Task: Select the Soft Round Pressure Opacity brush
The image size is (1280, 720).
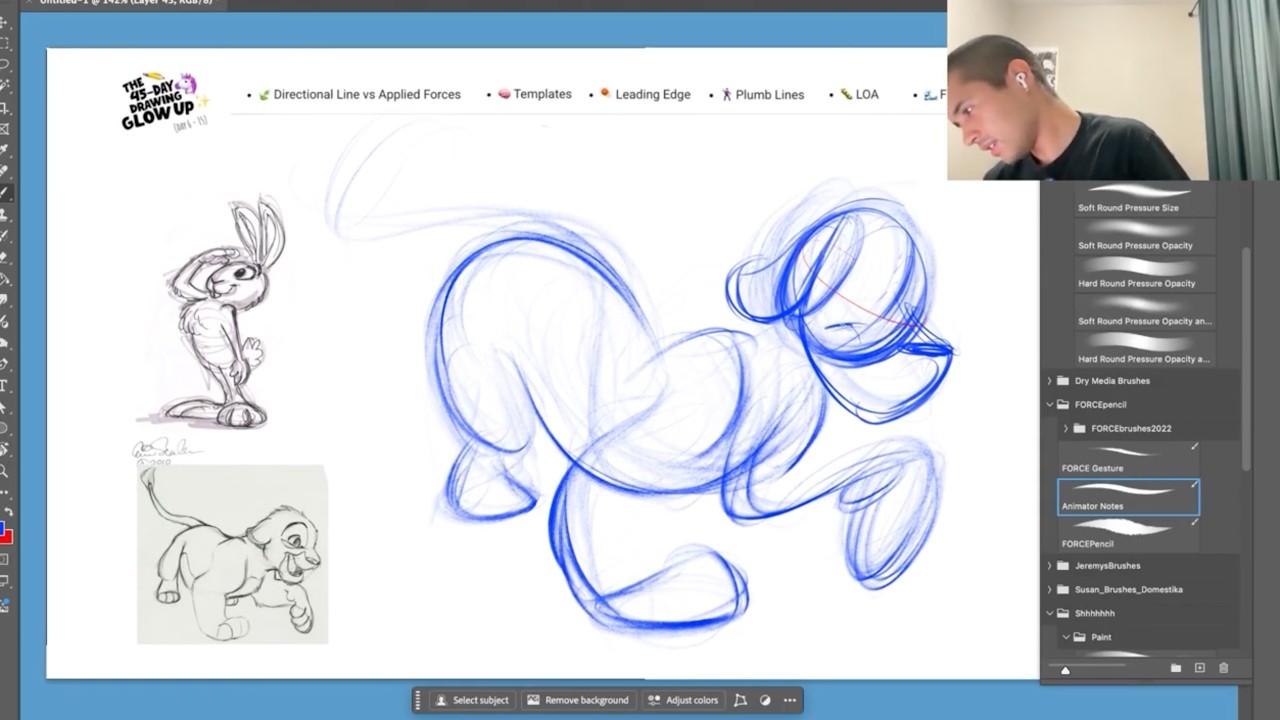Action: (x=1144, y=236)
